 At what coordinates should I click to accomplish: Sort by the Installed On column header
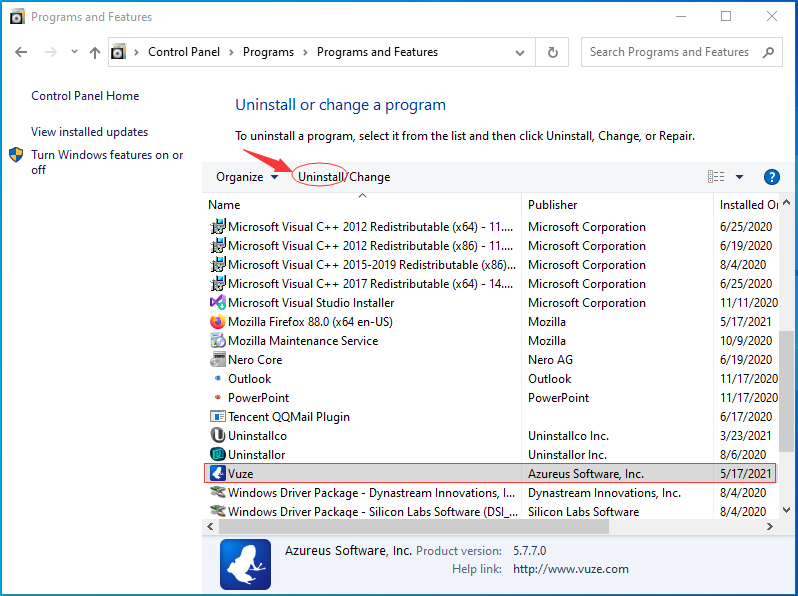tap(749, 205)
